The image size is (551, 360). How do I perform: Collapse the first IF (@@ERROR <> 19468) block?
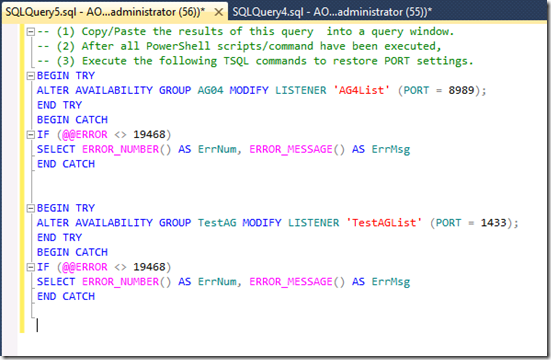[x=31, y=135]
